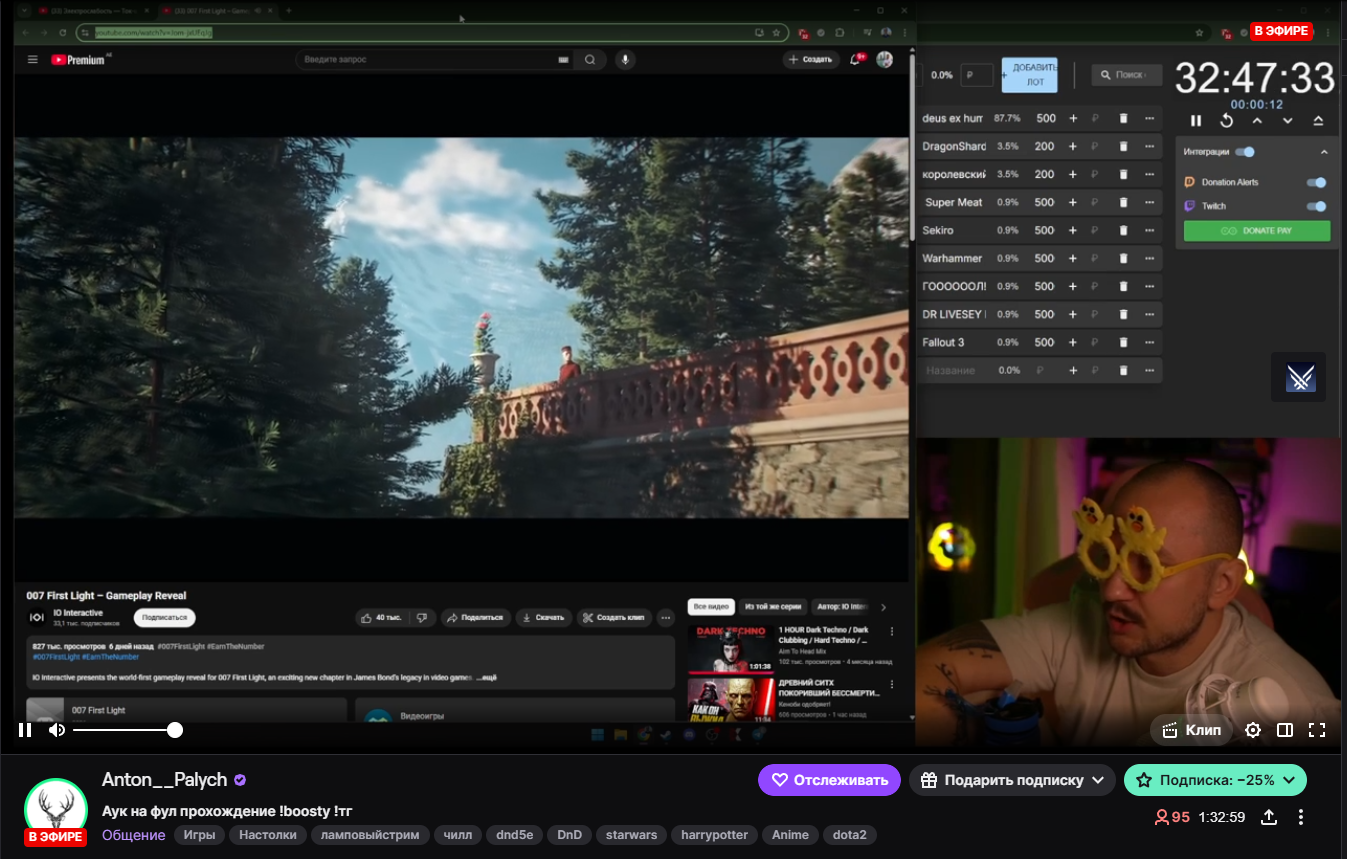1347x859 pixels.
Task: Click the Скачать button under the video
Action: [544, 618]
